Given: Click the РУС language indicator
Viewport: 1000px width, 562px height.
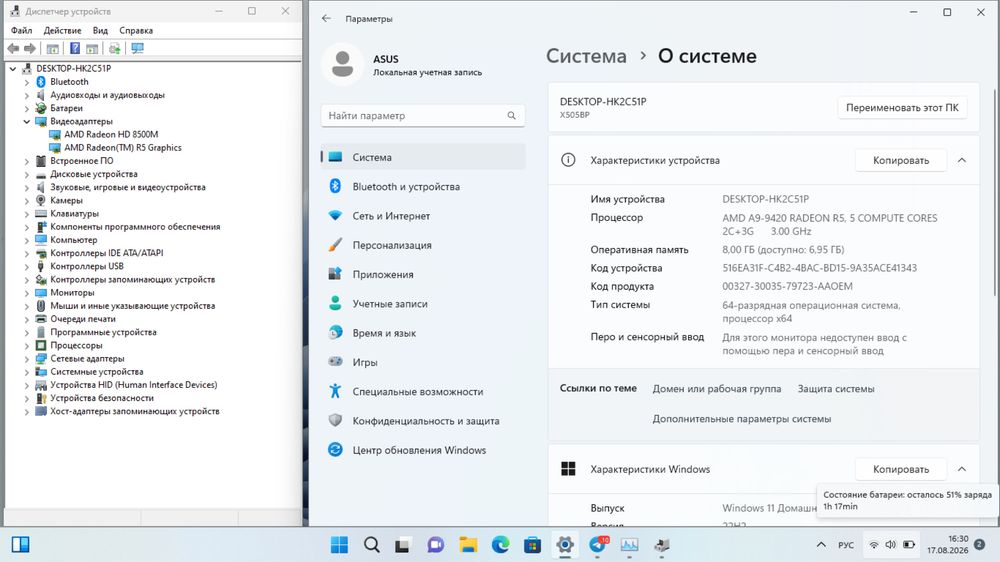Looking at the screenshot, I should point(846,545).
